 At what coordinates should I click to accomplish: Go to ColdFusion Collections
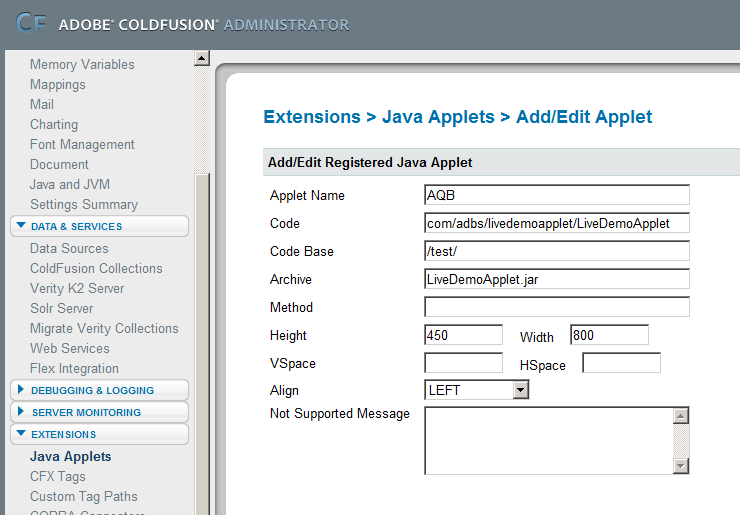(x=96, y=268)
